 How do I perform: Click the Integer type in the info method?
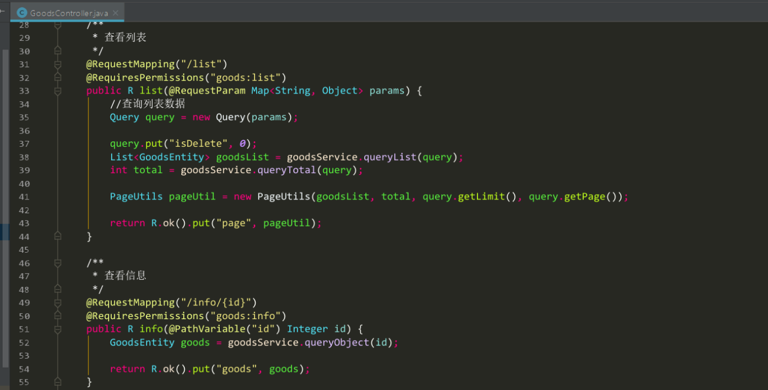coord(308,329)
